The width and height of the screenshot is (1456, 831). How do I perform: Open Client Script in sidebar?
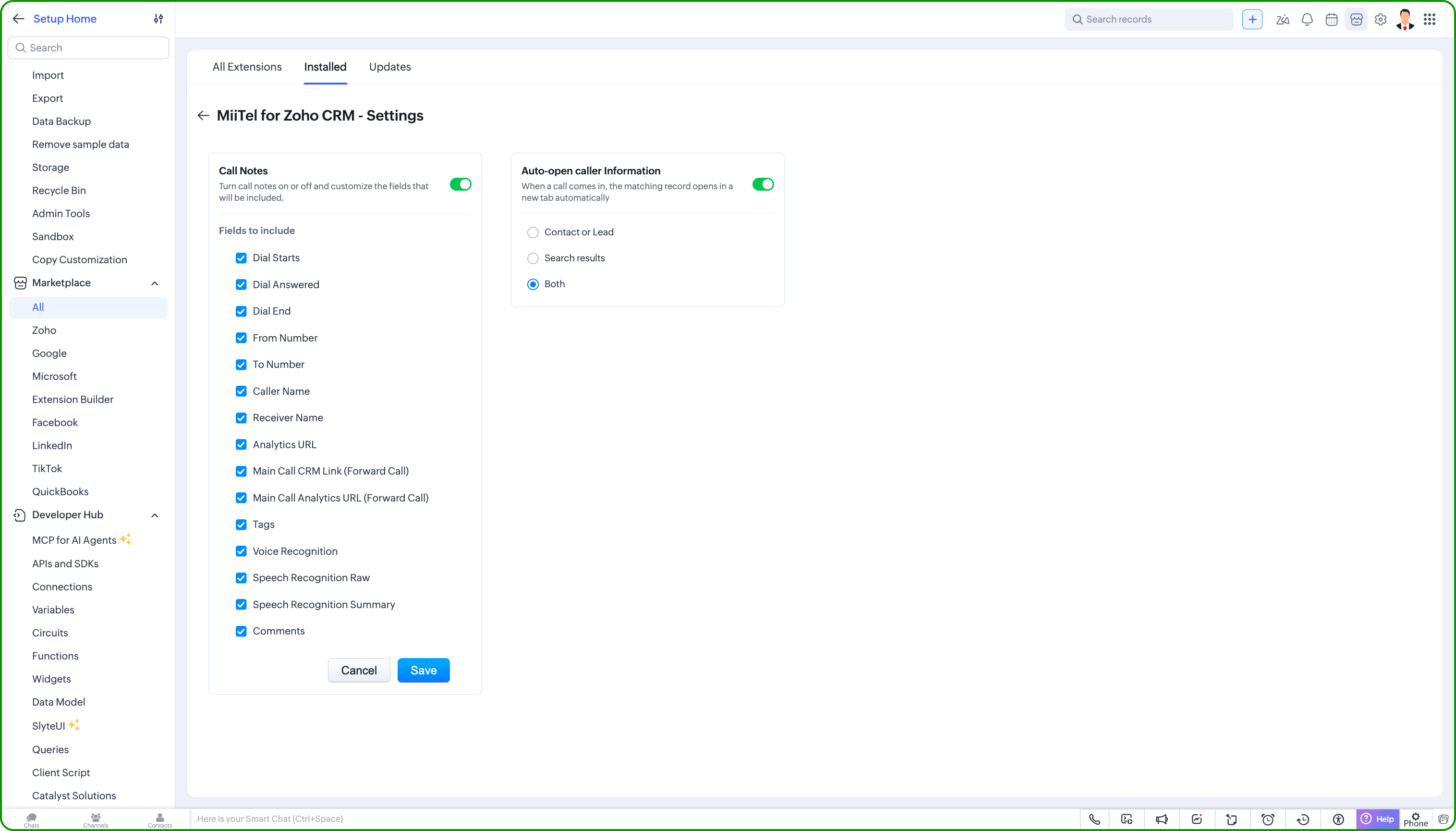pos(61,773)
